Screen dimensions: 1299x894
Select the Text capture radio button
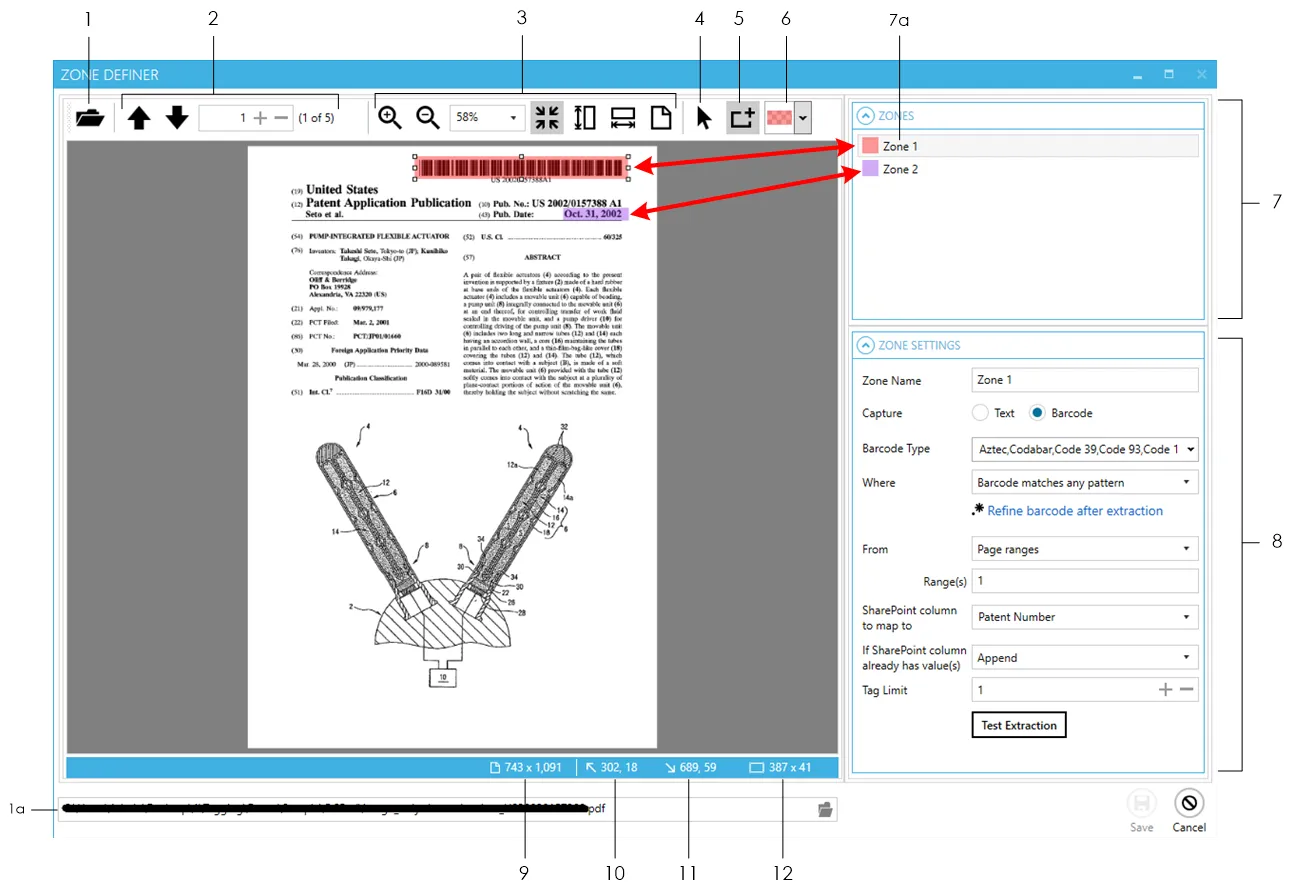click(x=980, y=413)
